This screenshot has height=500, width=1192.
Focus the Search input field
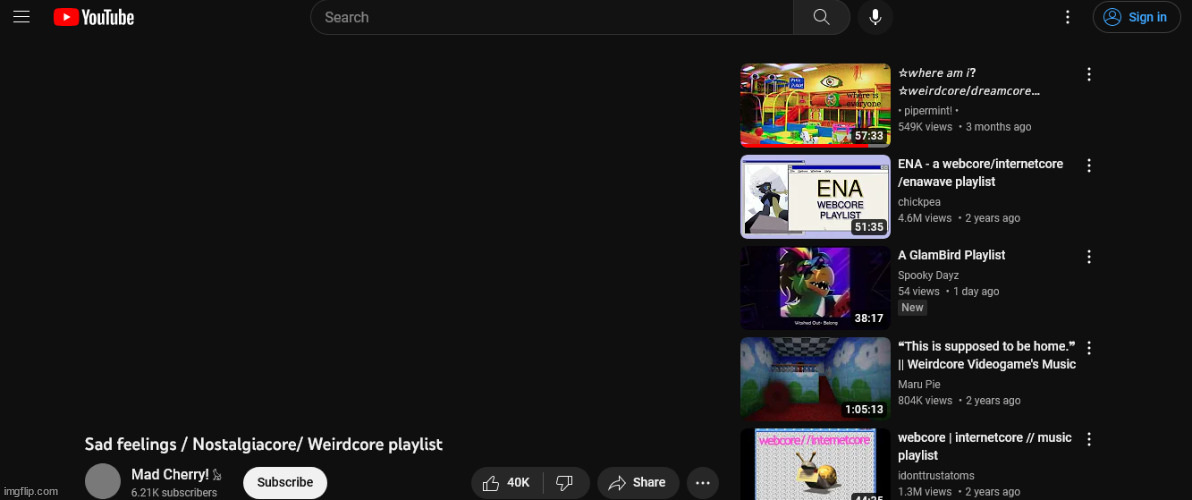tap(552, 17)
